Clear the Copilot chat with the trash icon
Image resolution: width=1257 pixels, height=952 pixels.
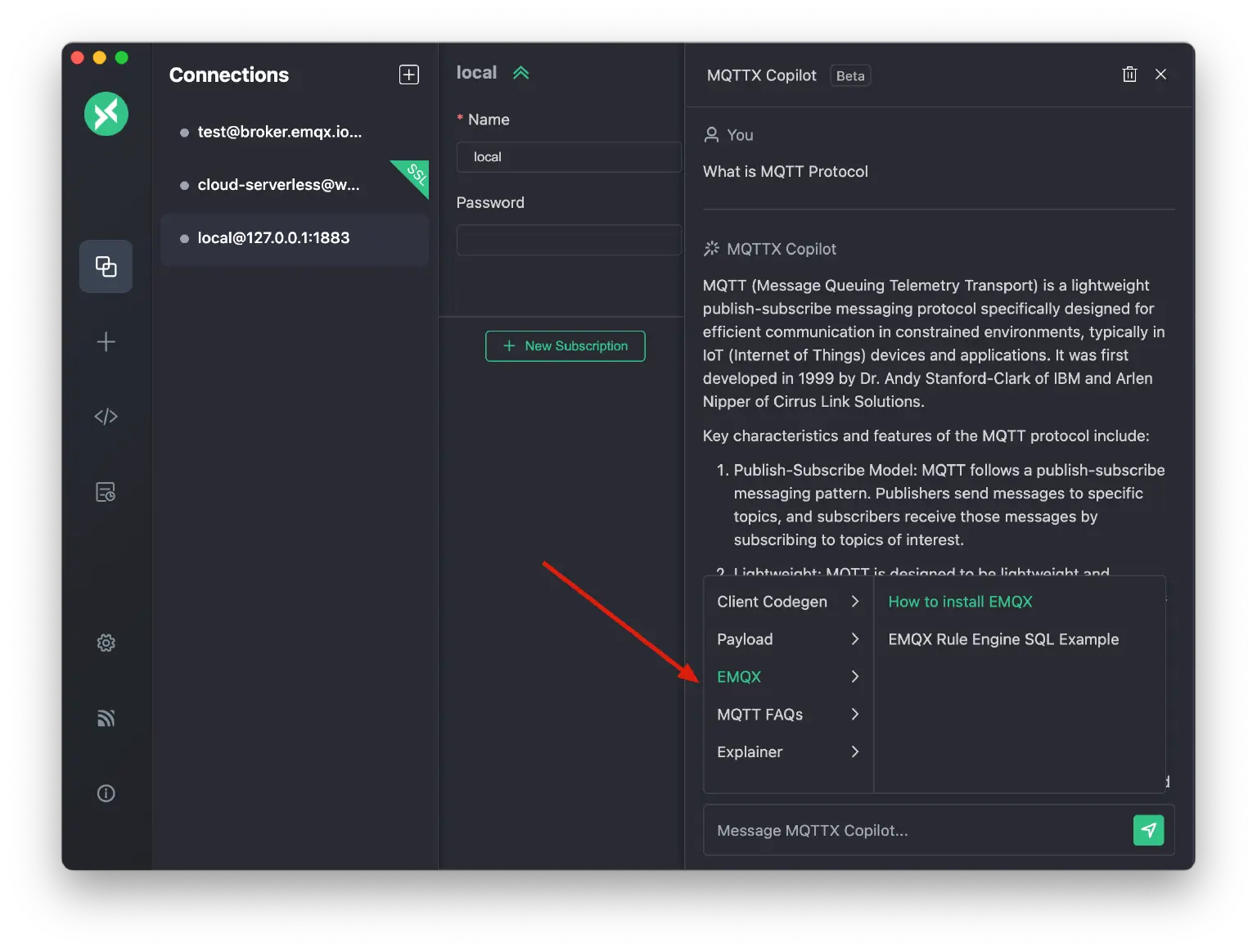(1129, 74)
